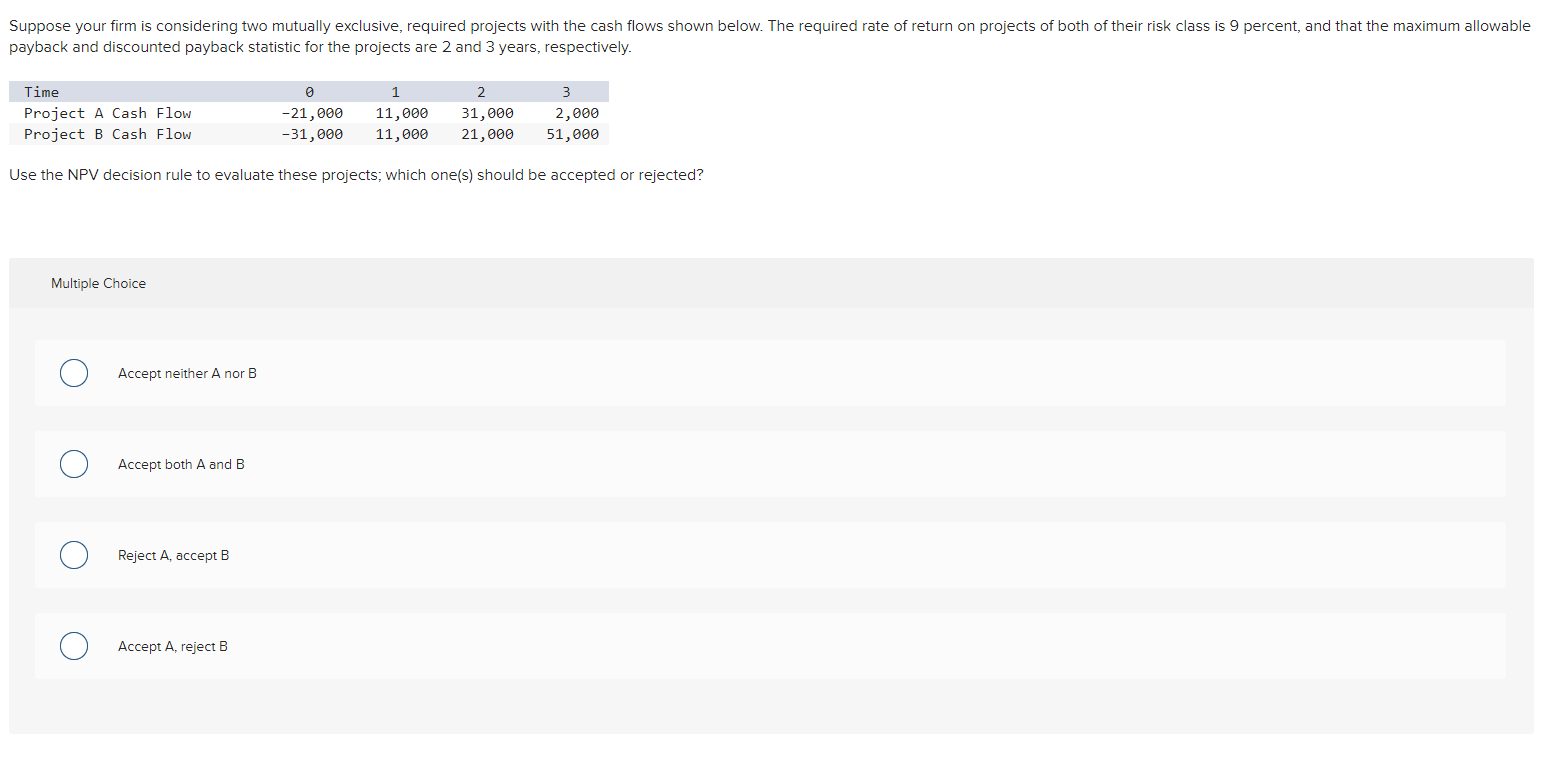Click the column header for year 3
This screenshot has height=767, width=1560.
pyautogui.click(x=566, y=92)
